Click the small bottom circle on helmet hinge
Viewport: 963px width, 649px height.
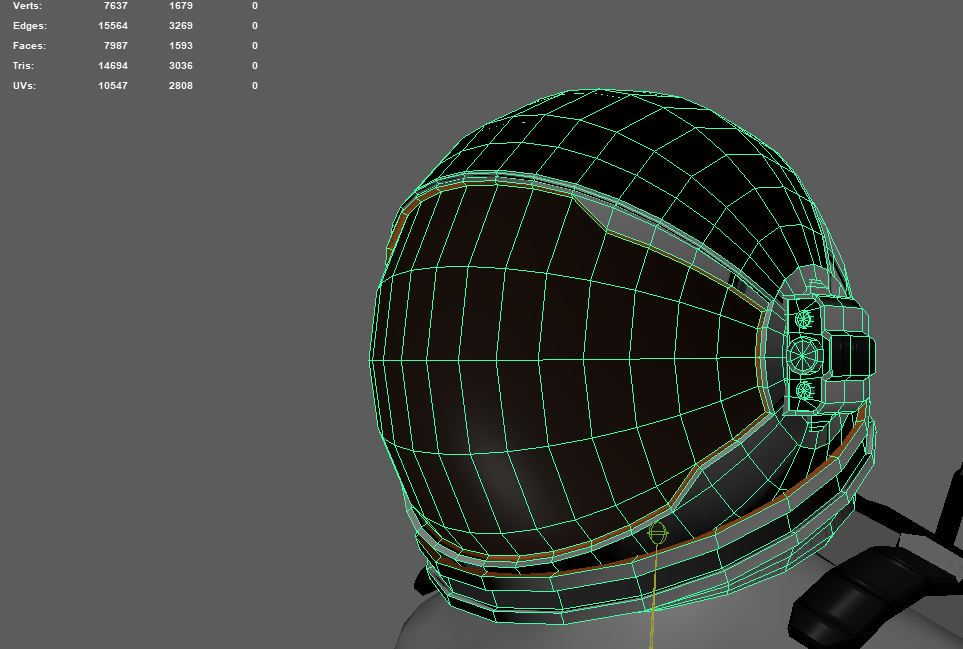point(804,391)
